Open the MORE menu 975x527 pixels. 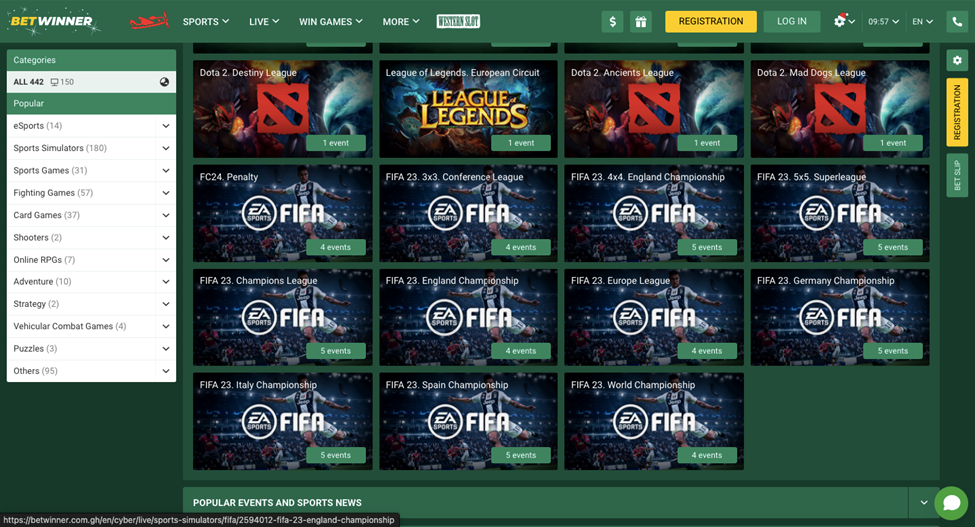(401, 22)
